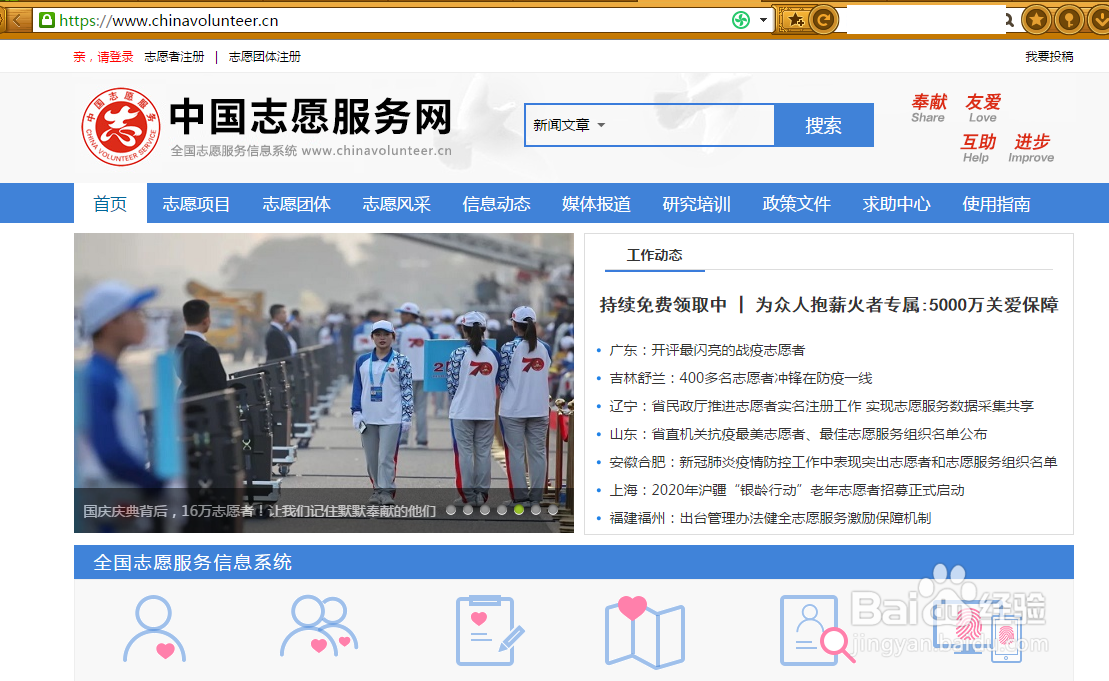Click the single volunteer registration icon
The image size is (1109, 681).
(x=155, y=630)
